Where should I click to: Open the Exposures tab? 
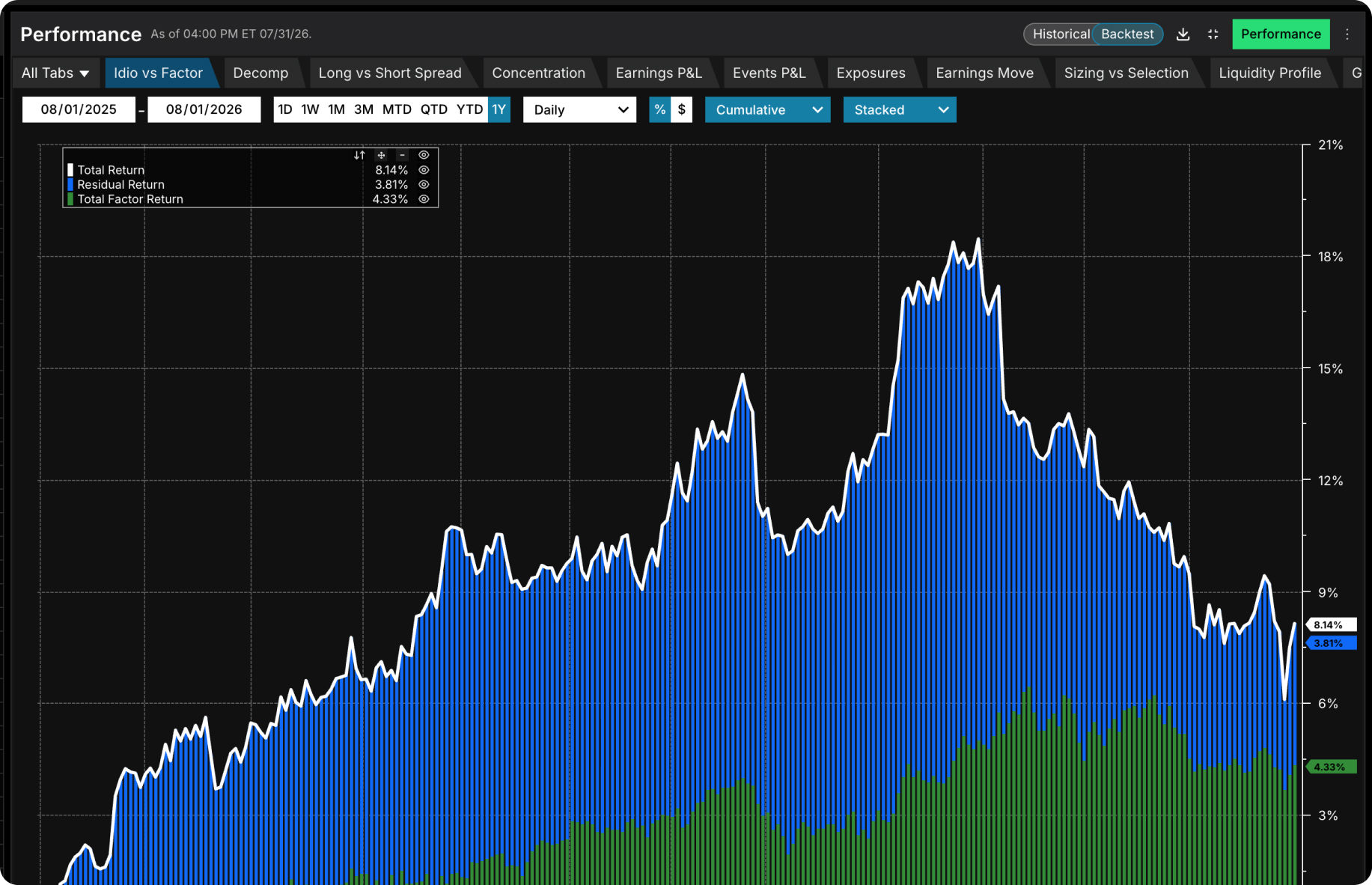click(871, 73)
